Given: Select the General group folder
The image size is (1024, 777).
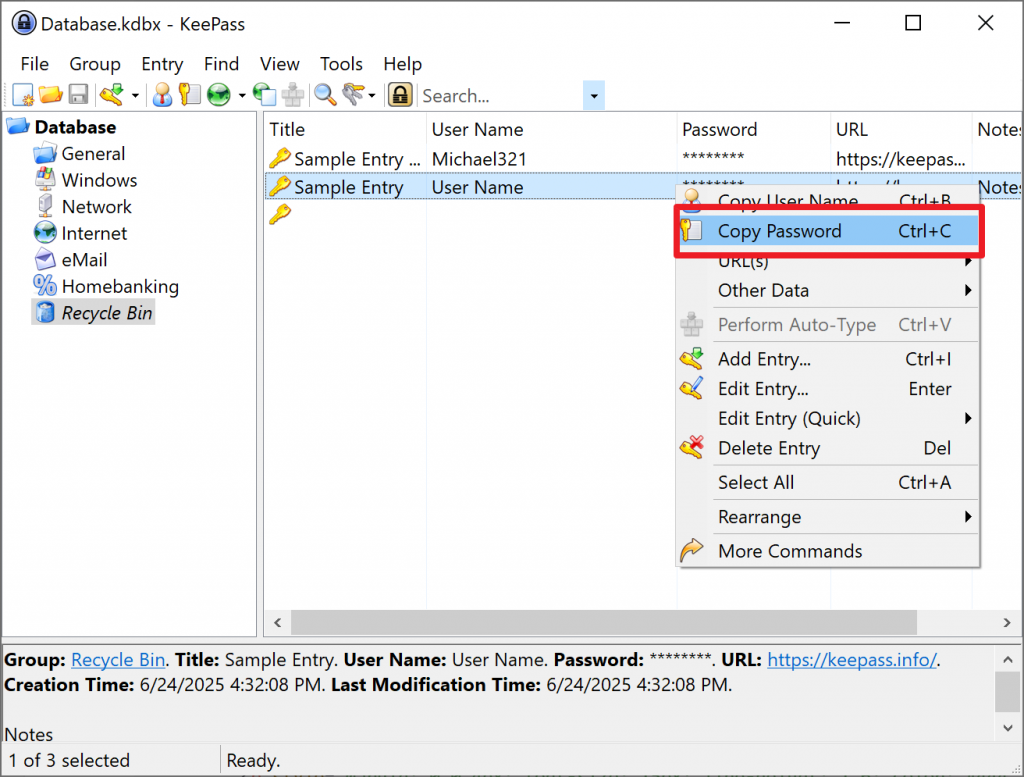Looking at the screenshot, I should coord(93,154).
